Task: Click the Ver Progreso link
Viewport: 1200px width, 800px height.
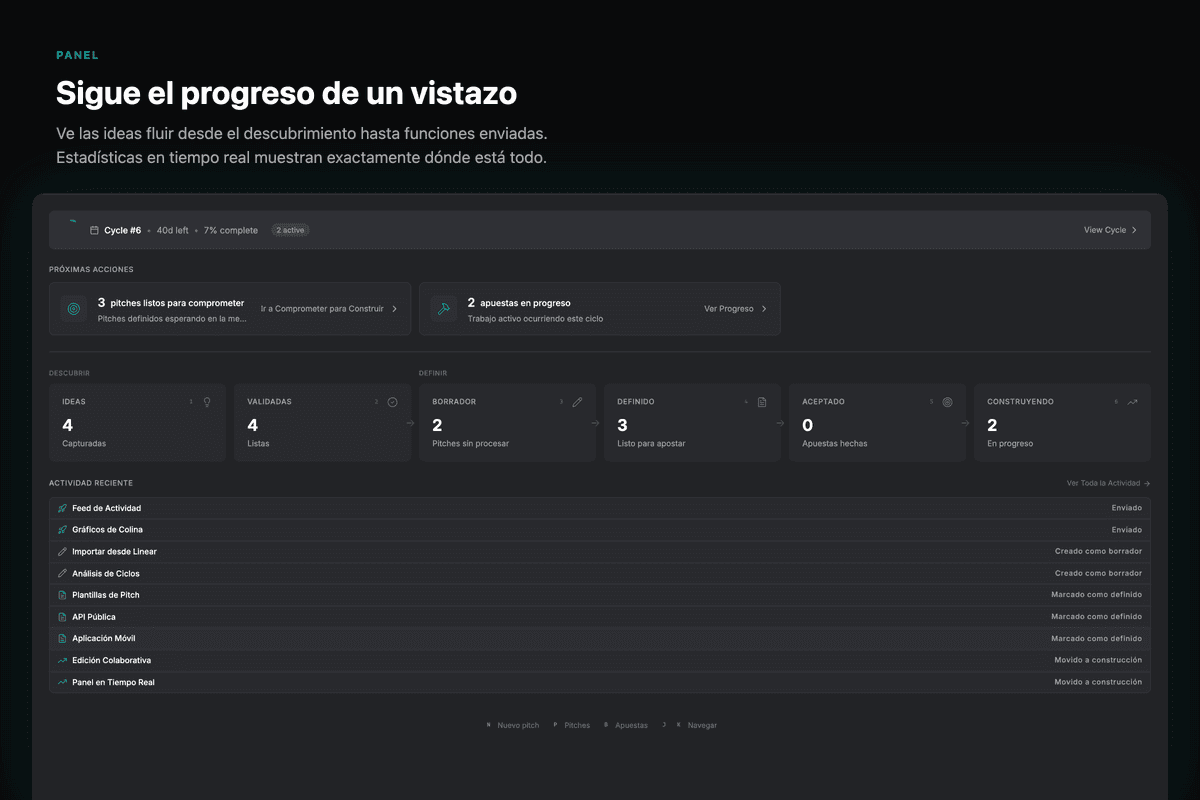Action: (x=729, y=309)
